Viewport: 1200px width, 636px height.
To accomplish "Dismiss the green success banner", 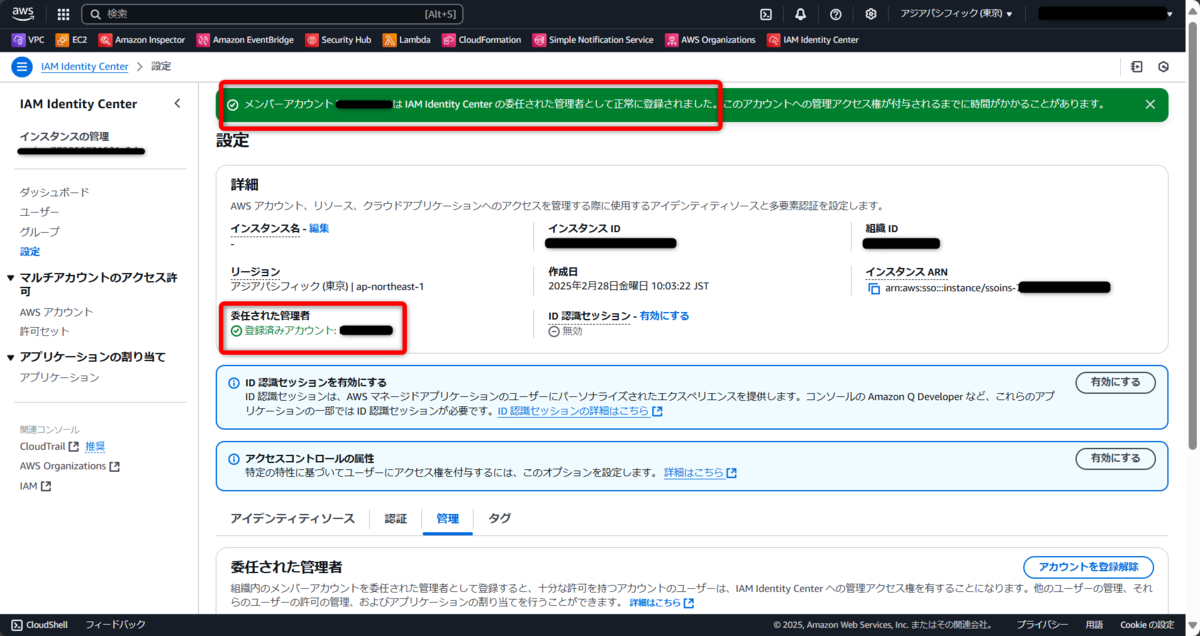I will pos(1150,104).
